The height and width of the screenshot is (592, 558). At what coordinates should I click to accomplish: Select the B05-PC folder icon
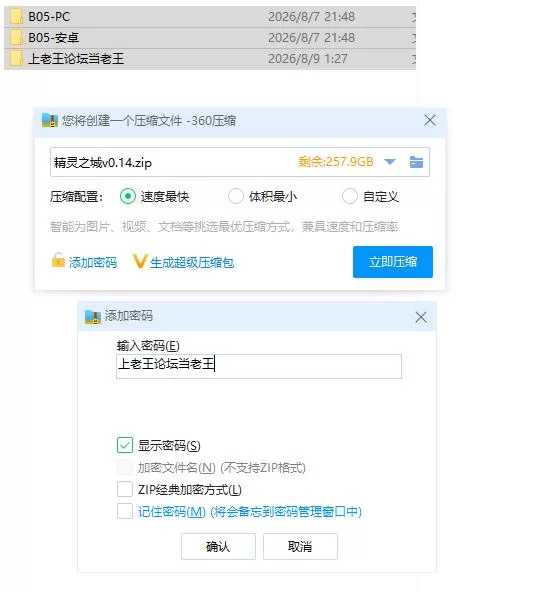pyautogui.click(x=16, y=17)
